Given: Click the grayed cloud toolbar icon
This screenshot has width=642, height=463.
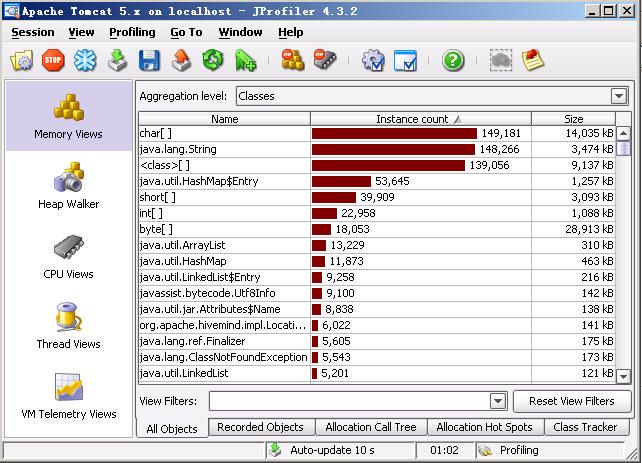Looking at the screenshot, I should 501,61.
